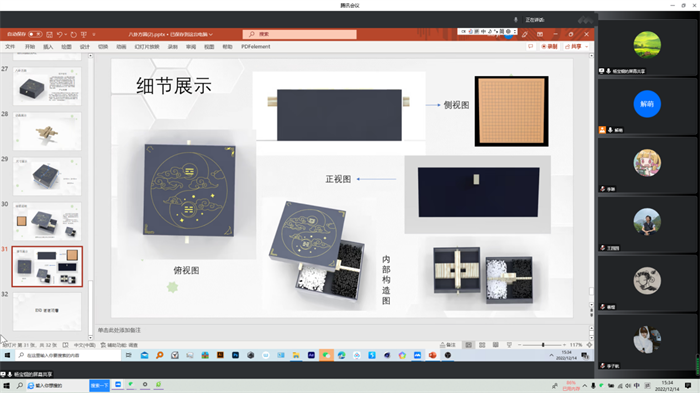
Task: Start Slide Show from status bar icon
Action: click(x=509, y=345)
